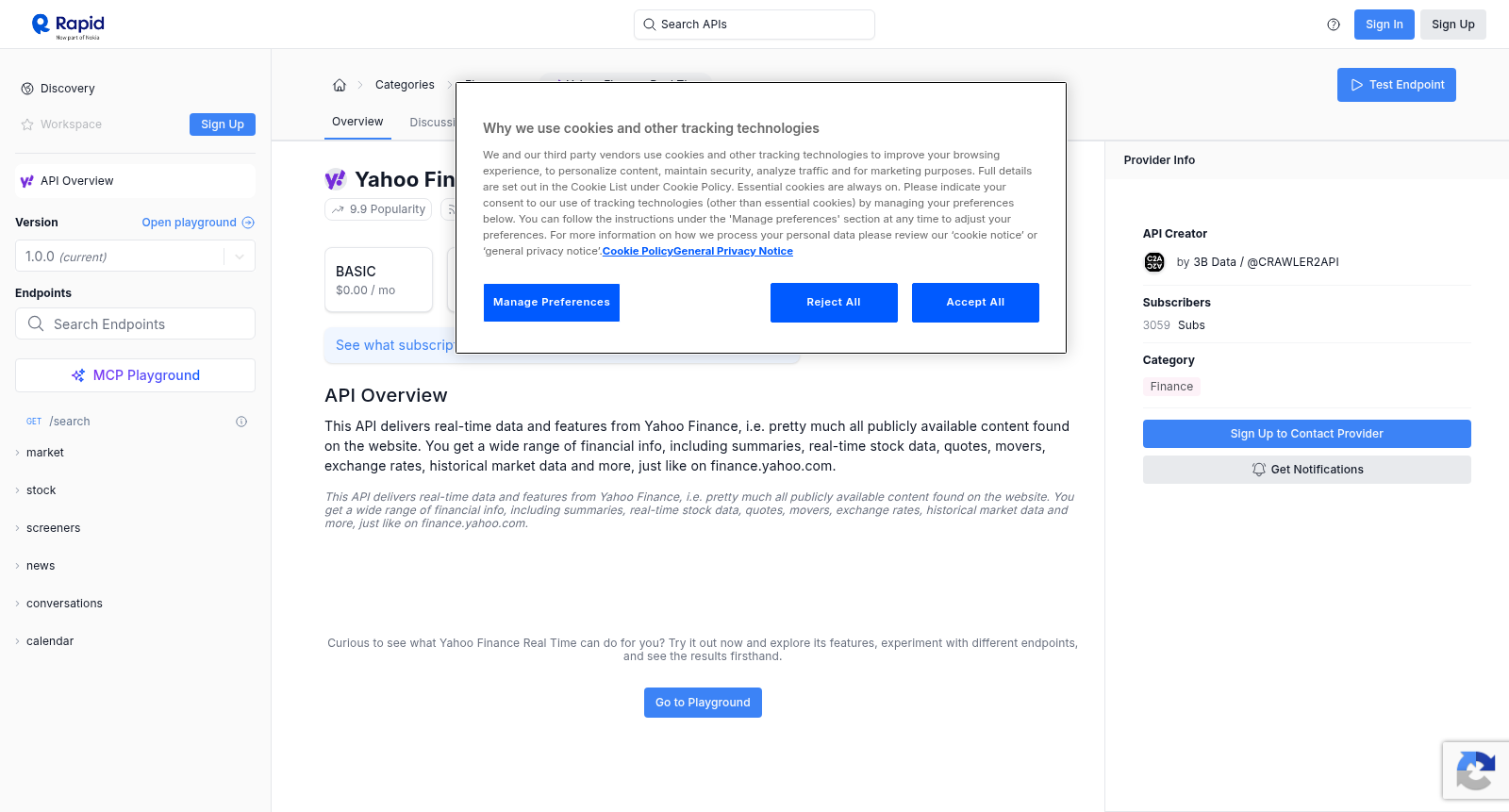
Task: Click the Yahoo Finance logo beside the title
Action: 336,179
